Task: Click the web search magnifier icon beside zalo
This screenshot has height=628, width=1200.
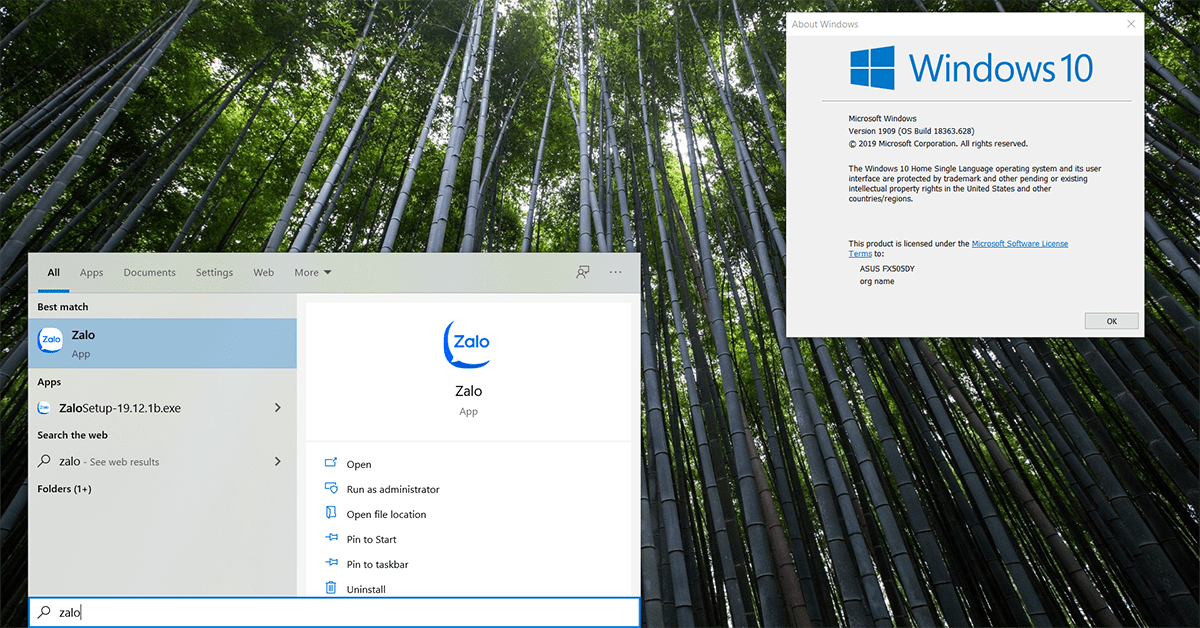Action: coord(44,461)
